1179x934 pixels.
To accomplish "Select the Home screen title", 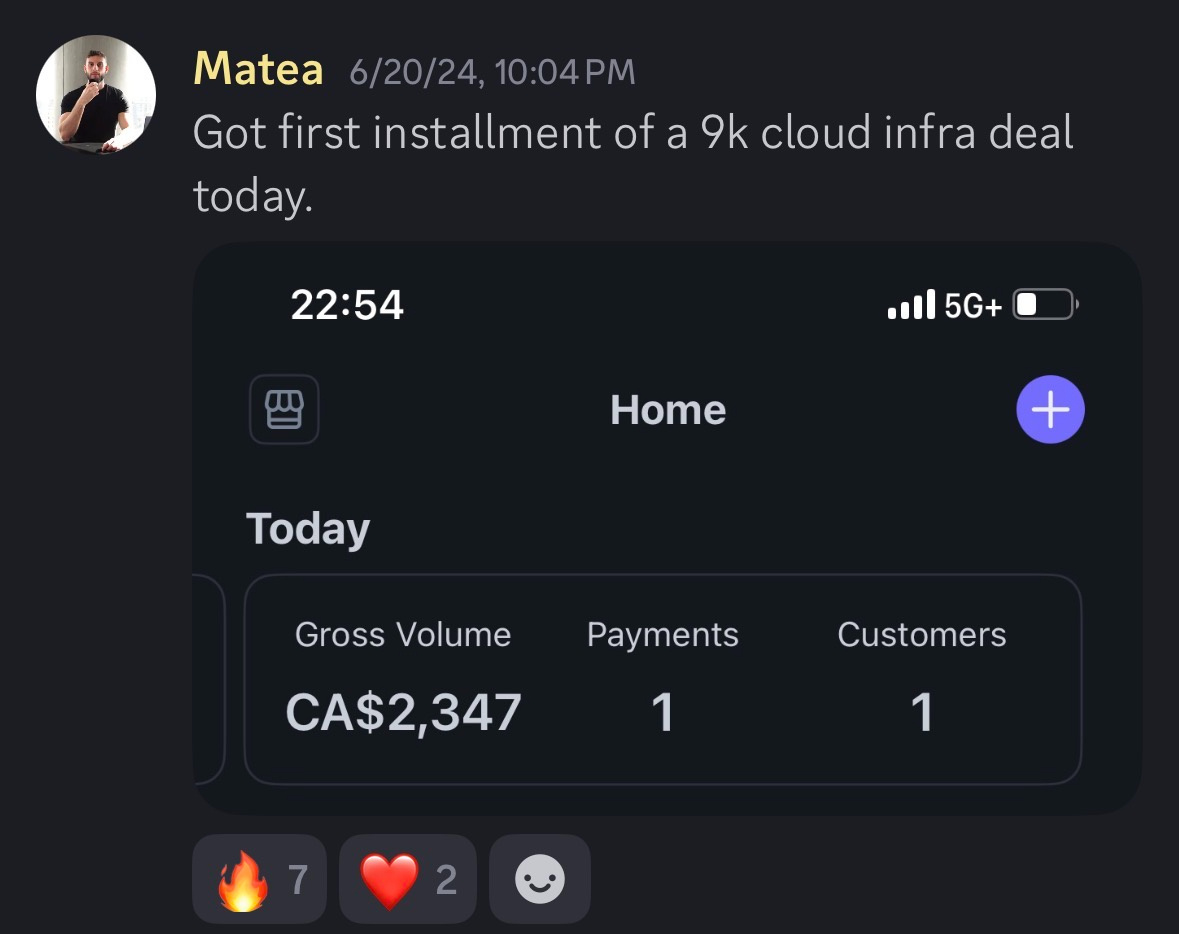I will point(668,410).
